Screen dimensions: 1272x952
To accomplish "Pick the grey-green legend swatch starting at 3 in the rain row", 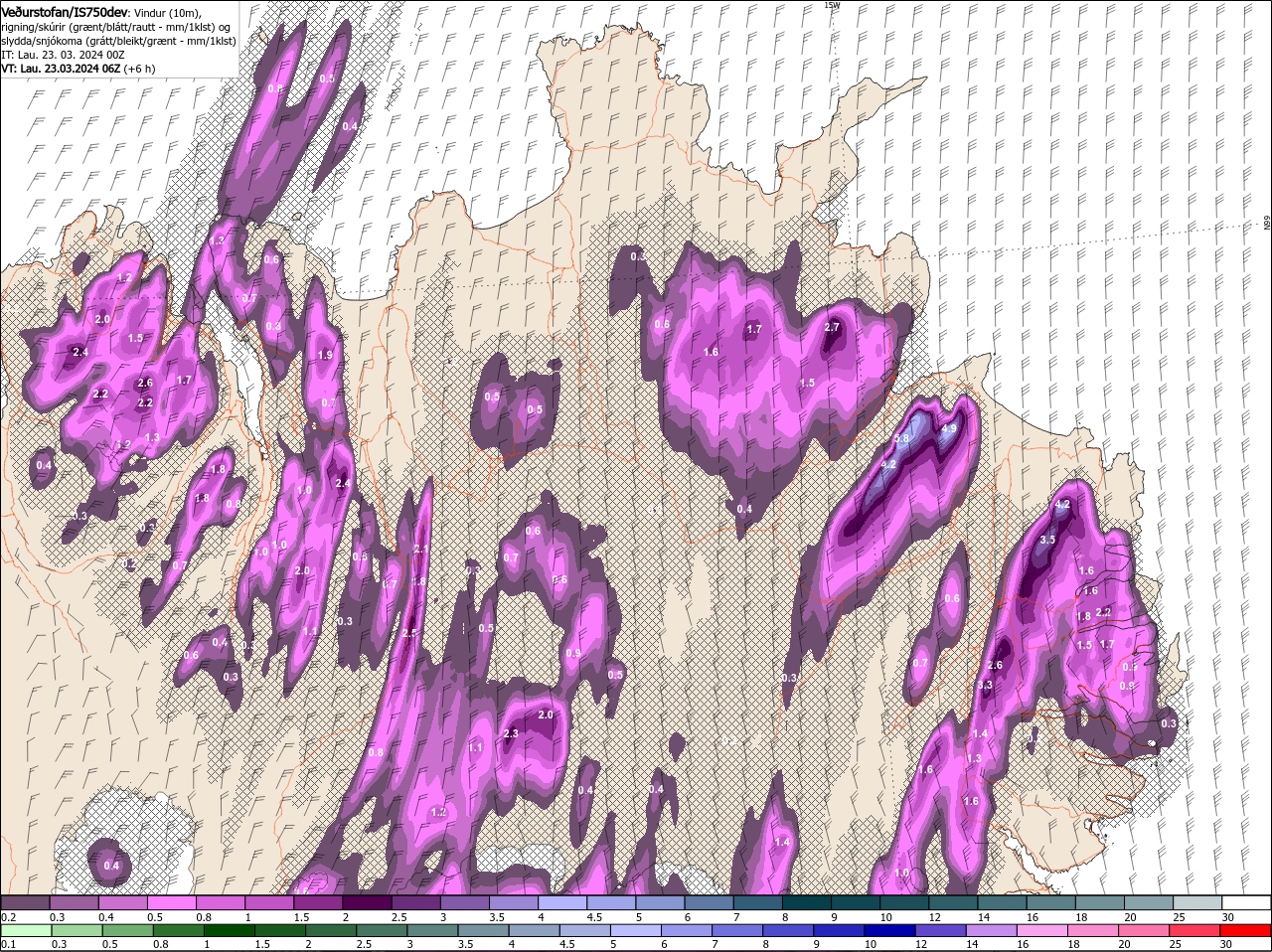I will pos(433,930).
